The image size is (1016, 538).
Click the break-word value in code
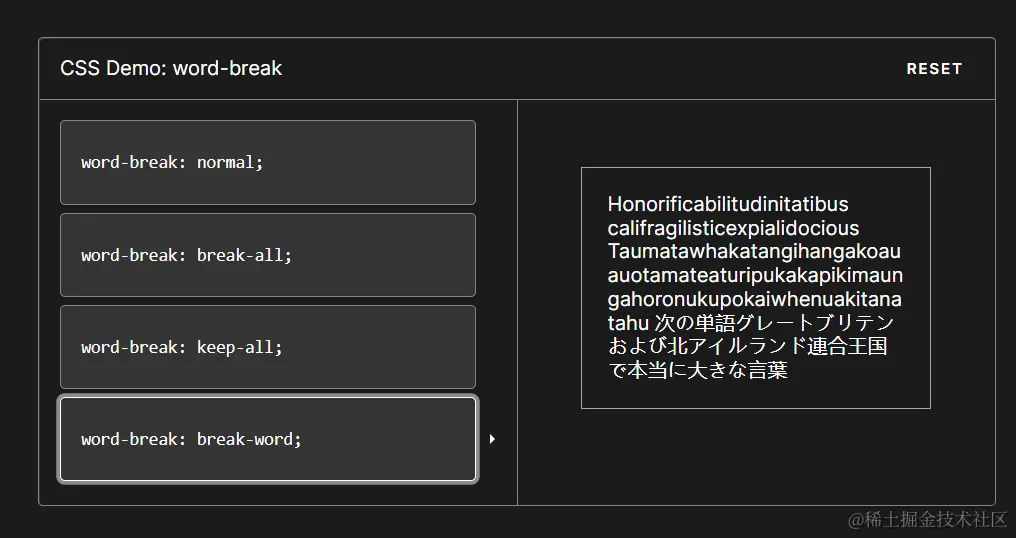tap(248, 439)
